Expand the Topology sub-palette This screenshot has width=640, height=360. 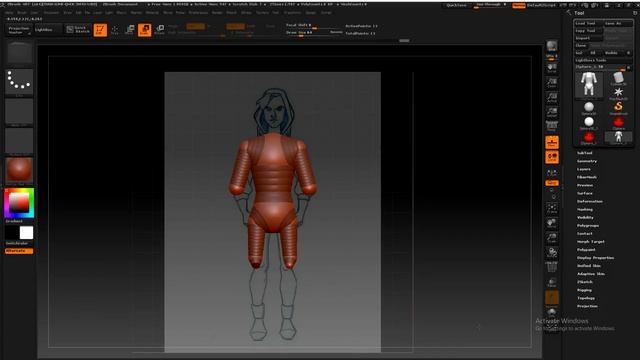click(586, 298)
